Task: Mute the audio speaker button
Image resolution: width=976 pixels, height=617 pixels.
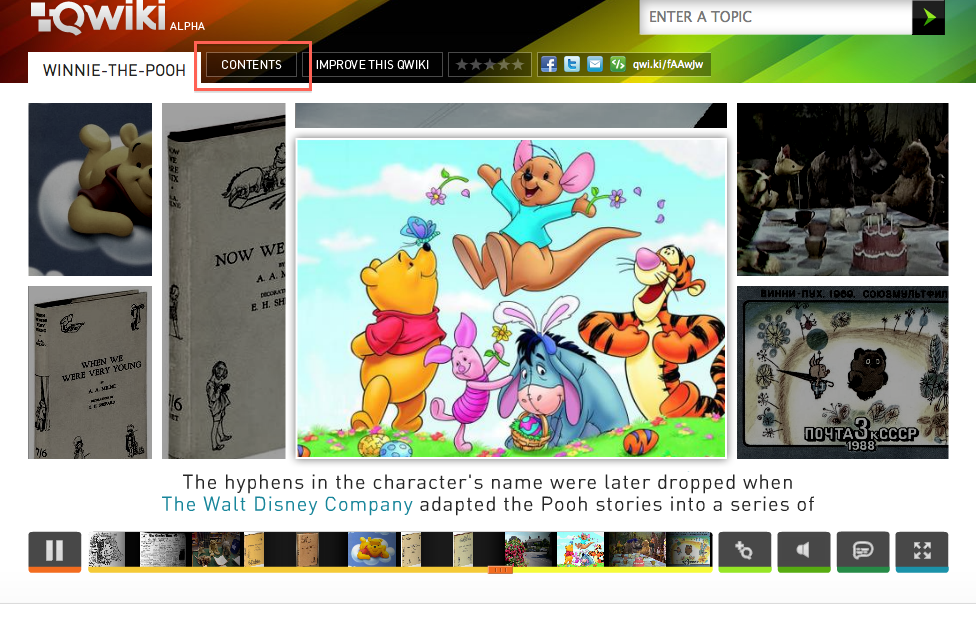Action: 804,550
